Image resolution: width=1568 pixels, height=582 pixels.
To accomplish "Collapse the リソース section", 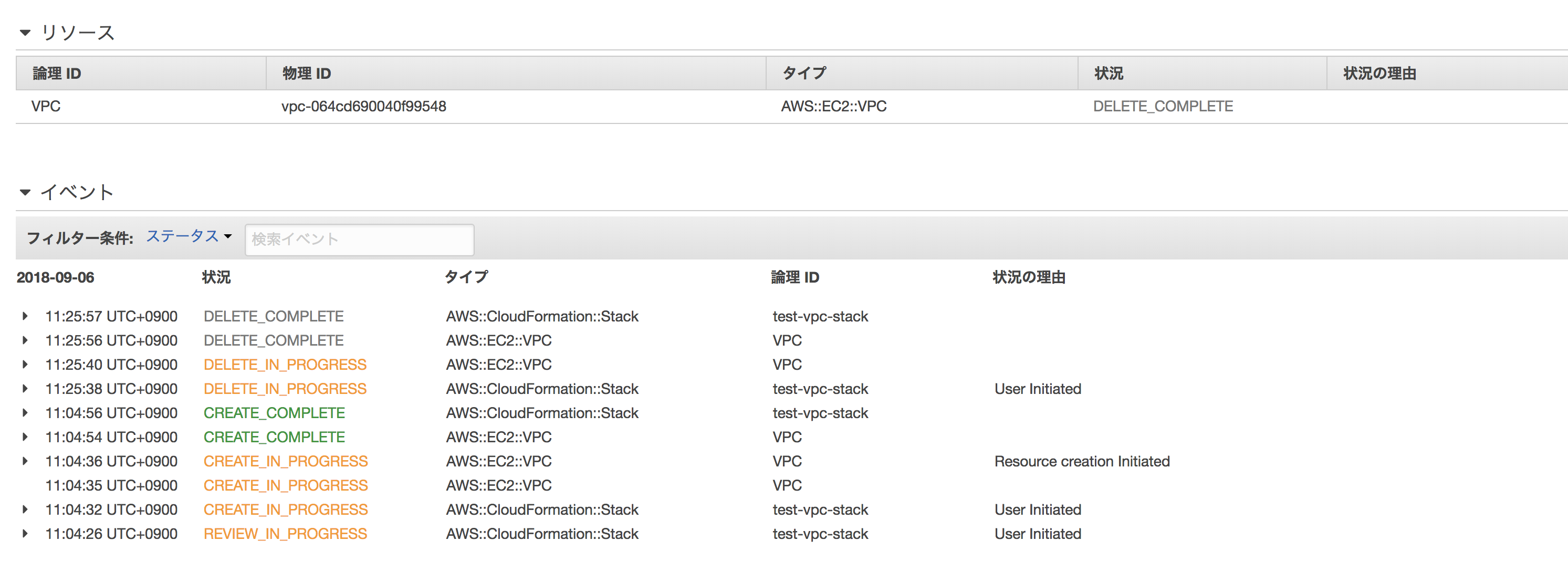I will coord(25,33).
